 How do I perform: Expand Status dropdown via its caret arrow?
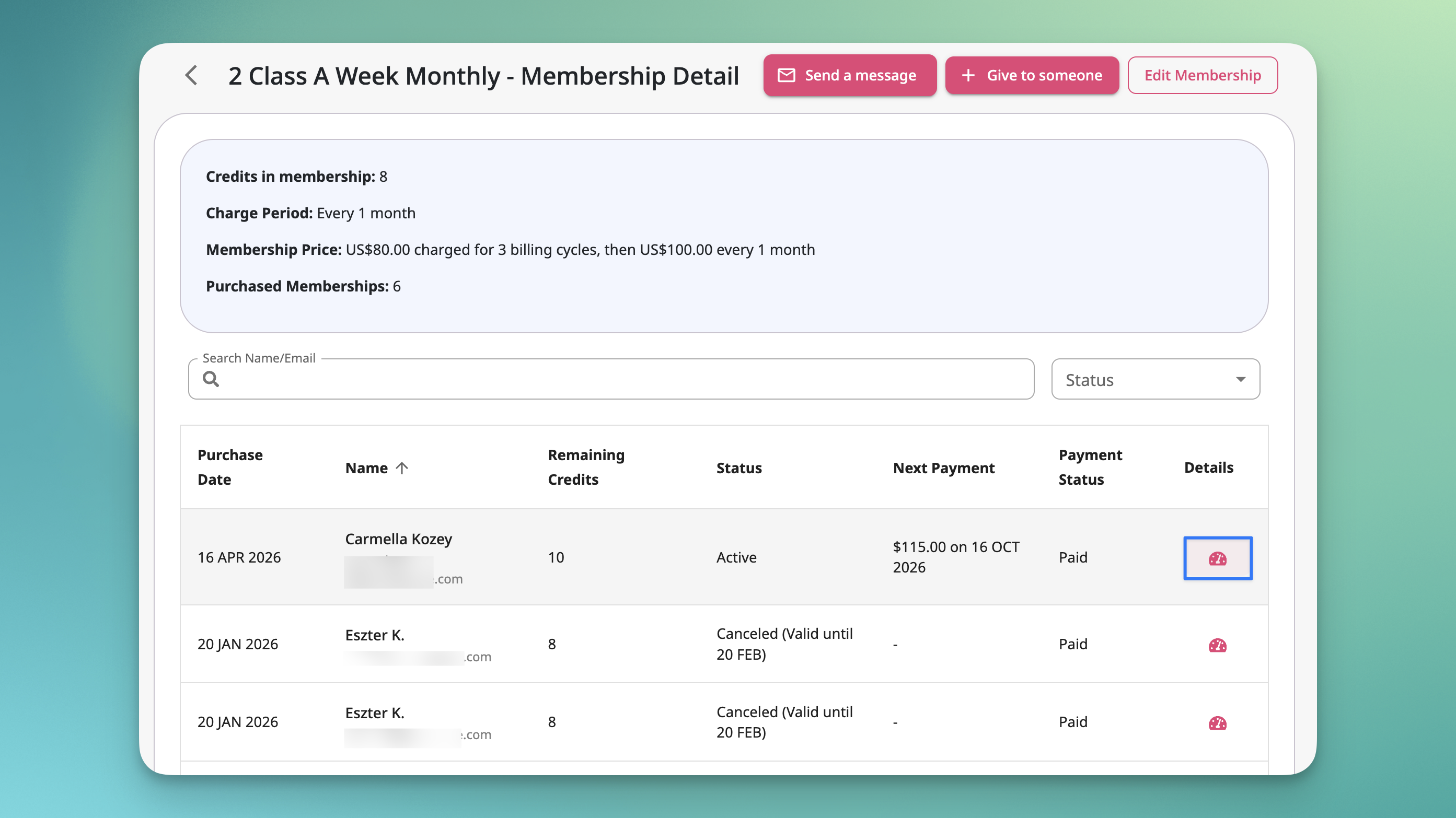[x=1241, y=379]
